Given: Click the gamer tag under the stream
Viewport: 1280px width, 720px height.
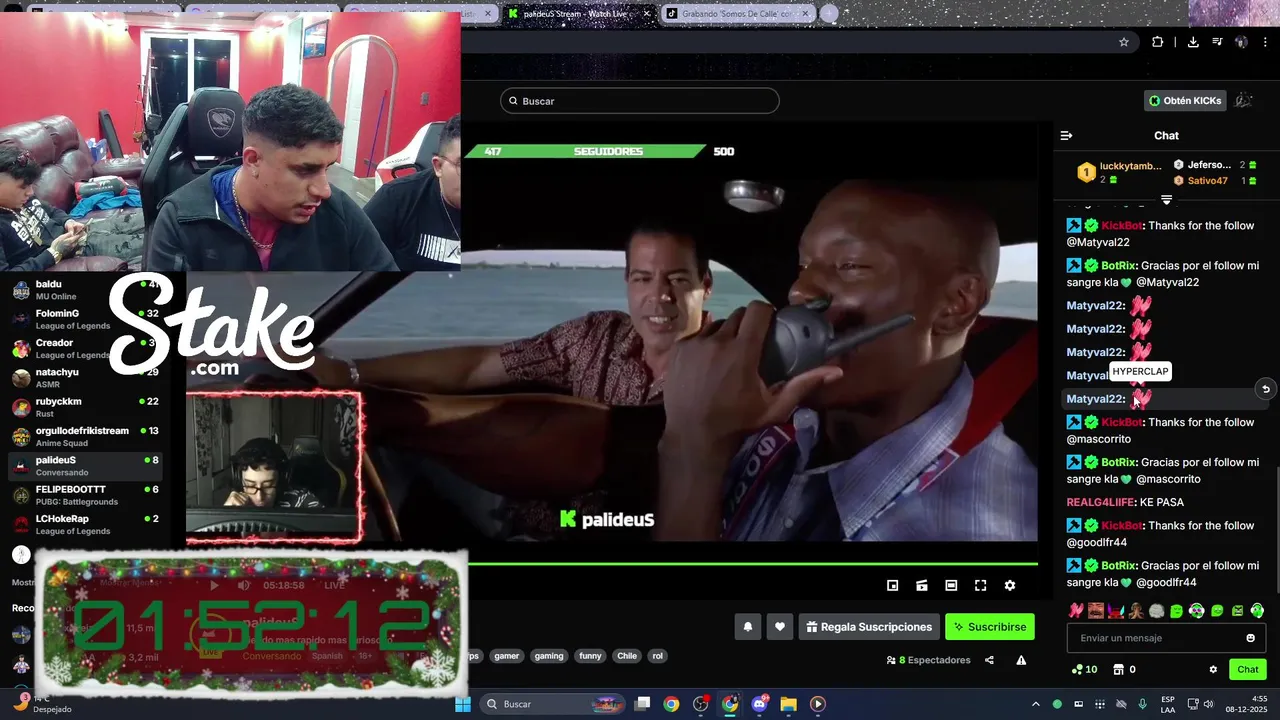Looking at the screenshot, I should click(x=507, y=656).
